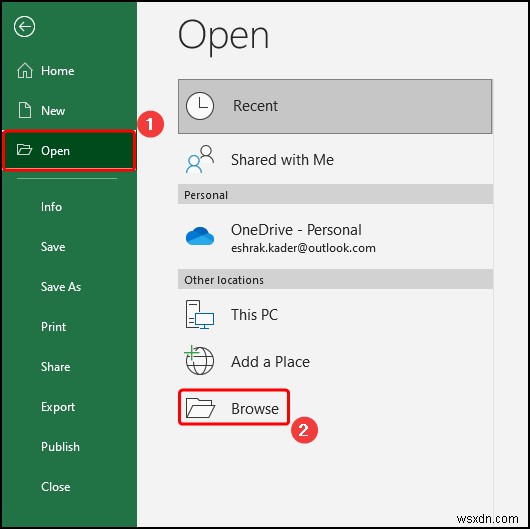Select Add a Place option

(x=335, y=361)
